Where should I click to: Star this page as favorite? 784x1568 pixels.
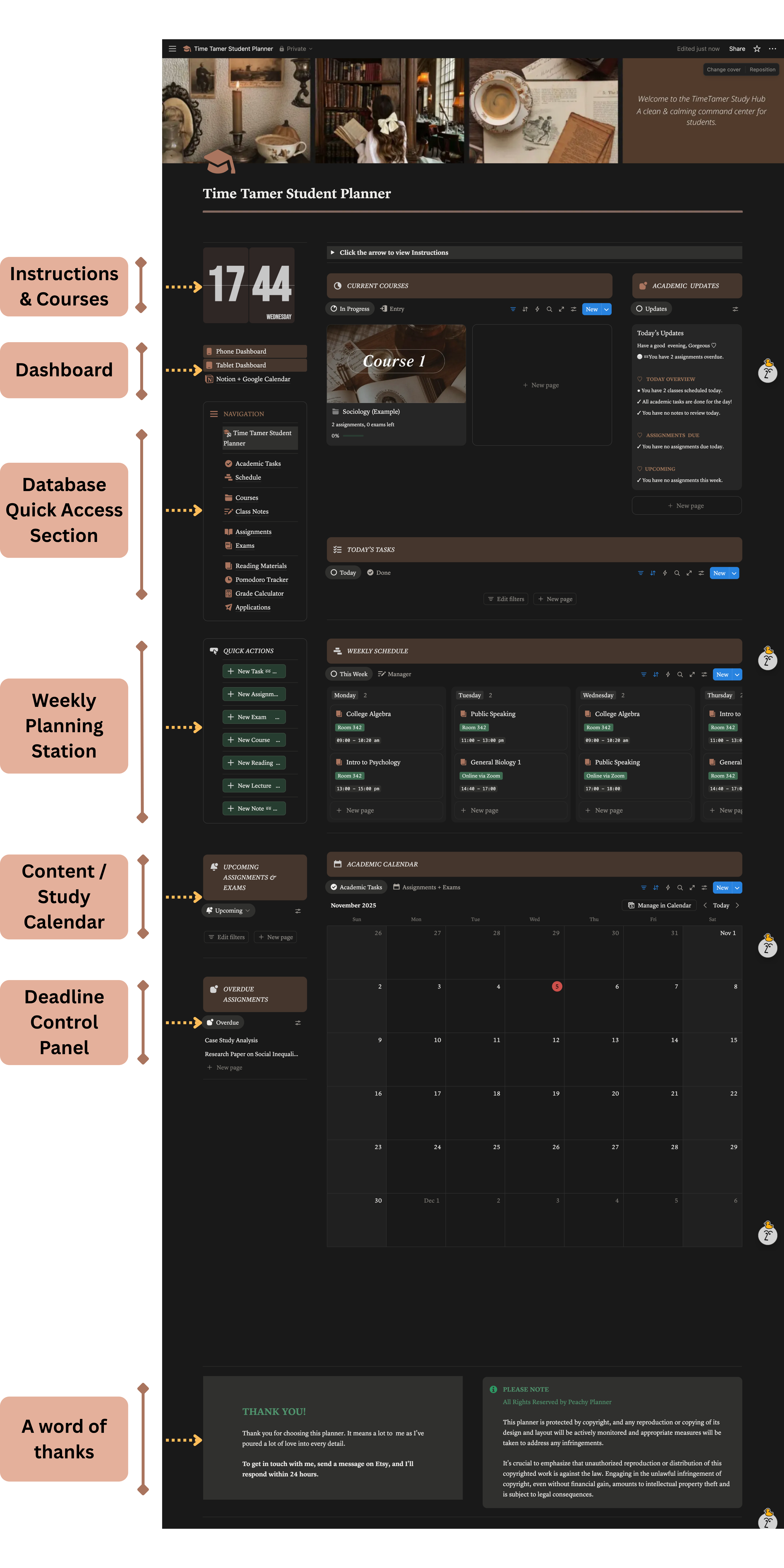point(757,49)
